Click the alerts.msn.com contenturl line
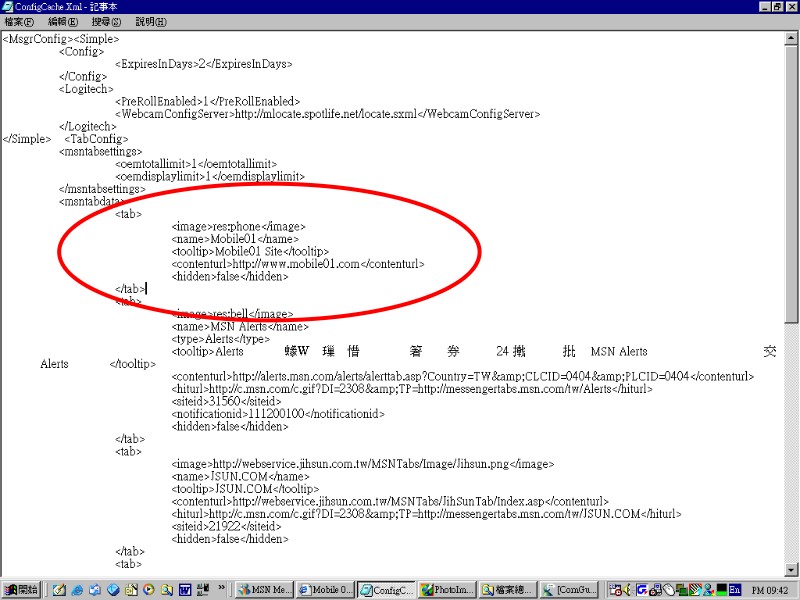 pos(463,377)
